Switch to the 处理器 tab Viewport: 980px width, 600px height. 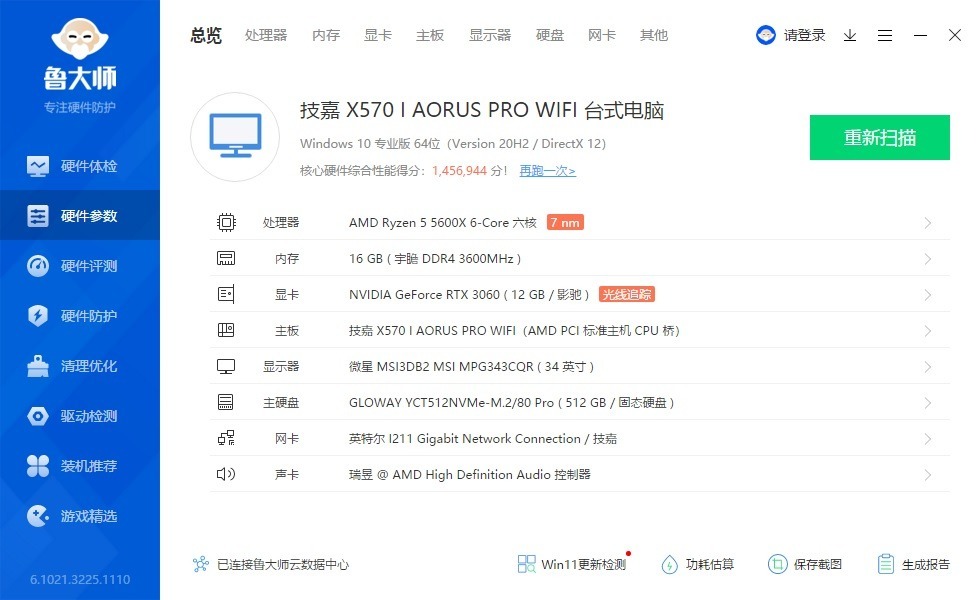[x=266, y=35]
